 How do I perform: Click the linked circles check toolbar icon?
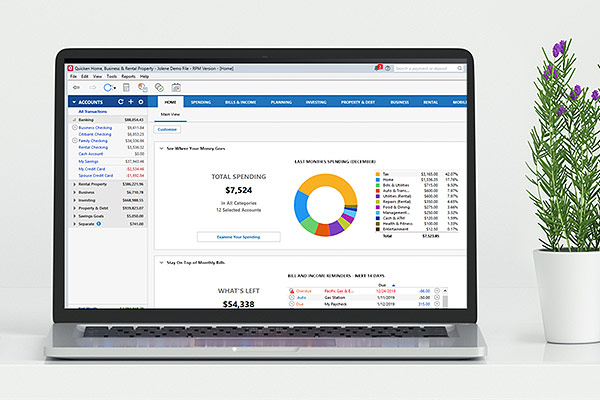pos(159,88)
